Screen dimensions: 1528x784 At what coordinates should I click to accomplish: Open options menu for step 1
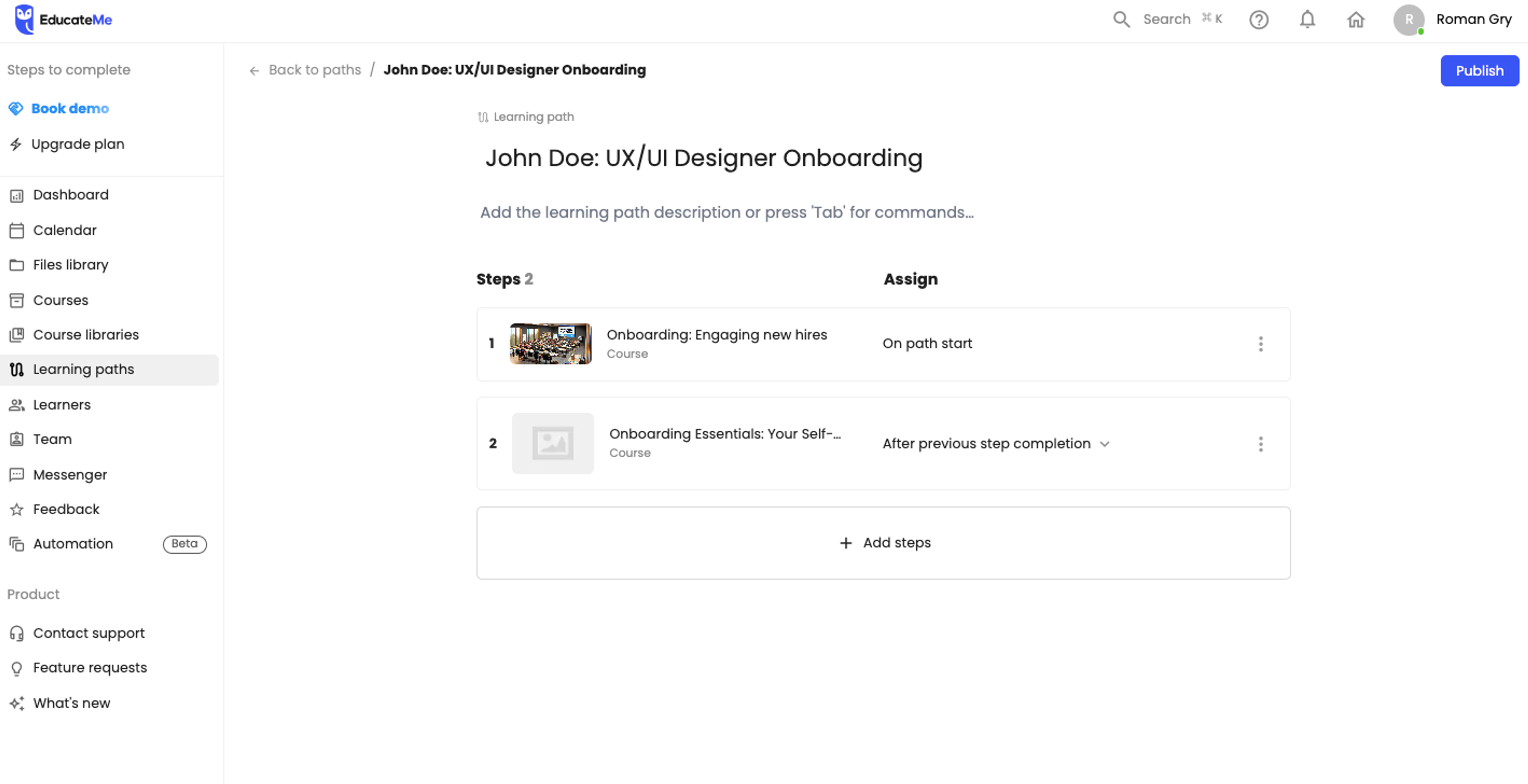[x=1261, y=344]
